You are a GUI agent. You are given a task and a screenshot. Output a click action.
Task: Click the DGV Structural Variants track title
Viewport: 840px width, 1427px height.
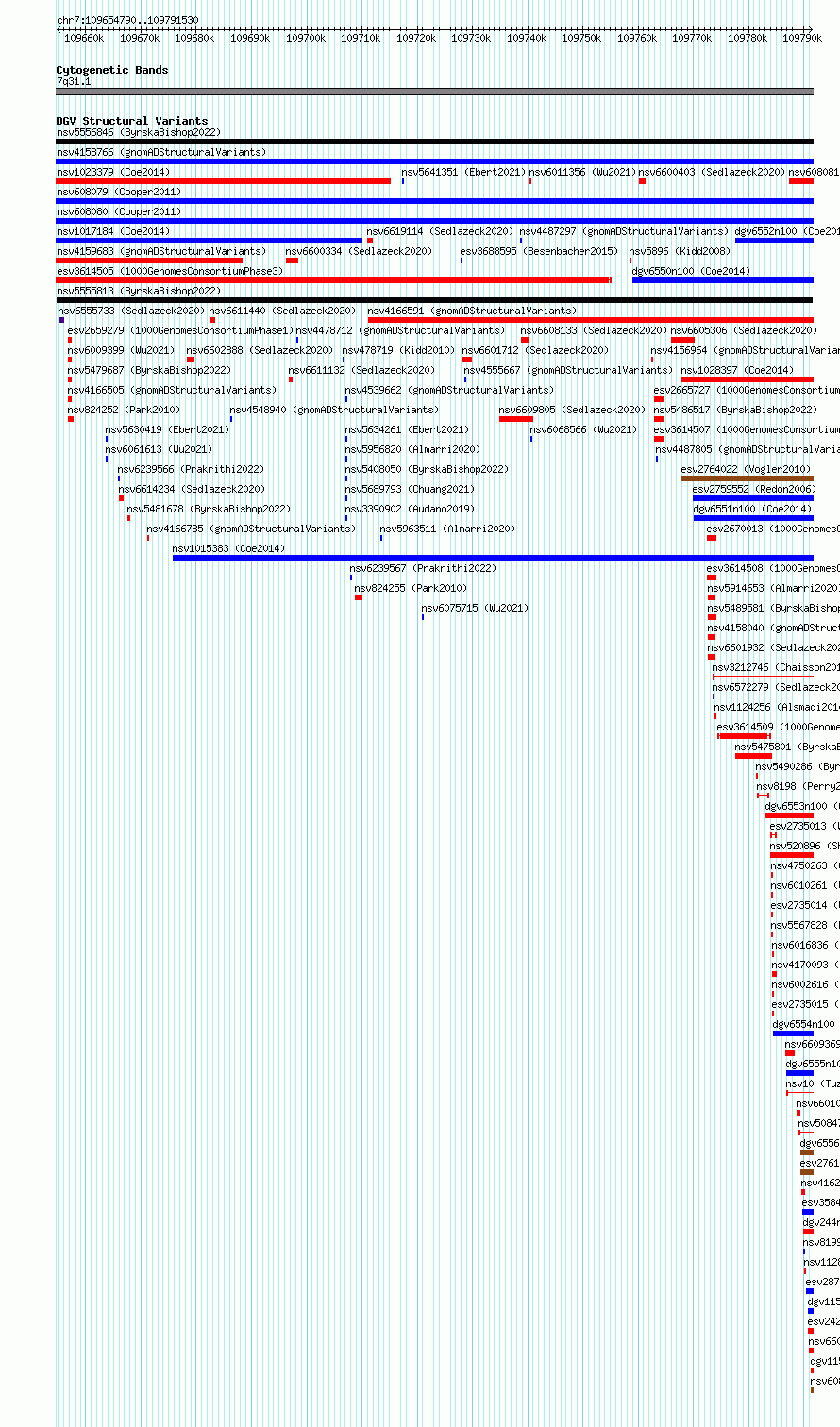tap(132, 121)
